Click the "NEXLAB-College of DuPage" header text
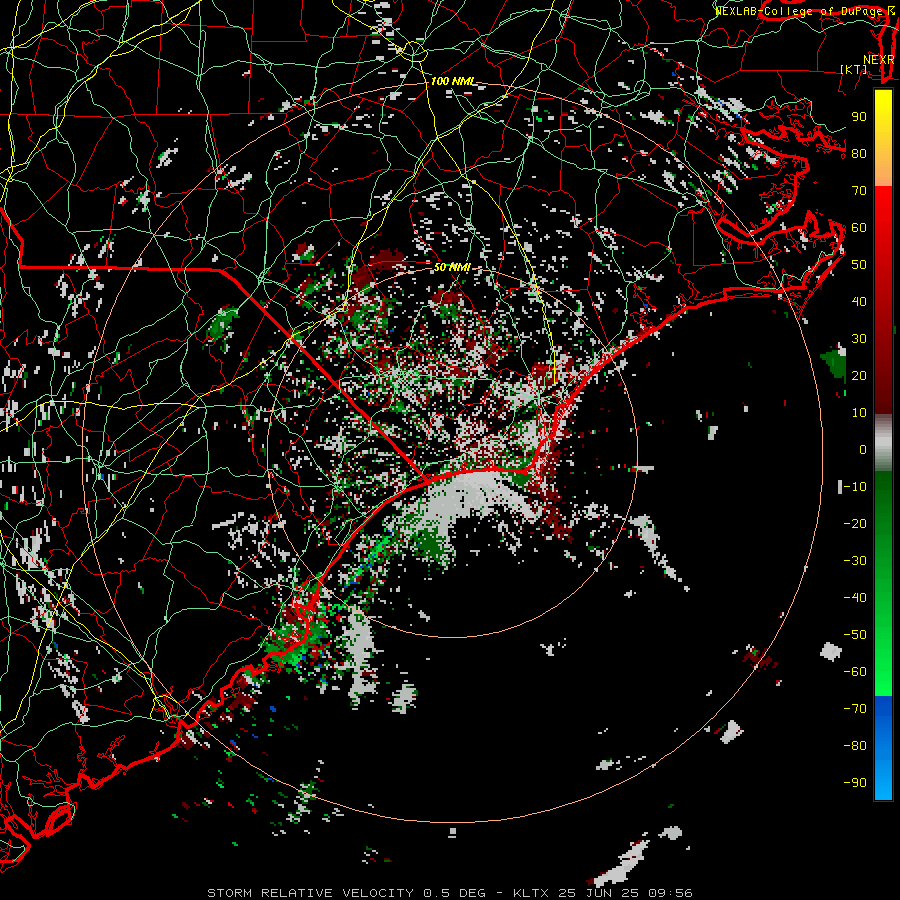This screenshot has height=900, width=900. coord(800,11)
